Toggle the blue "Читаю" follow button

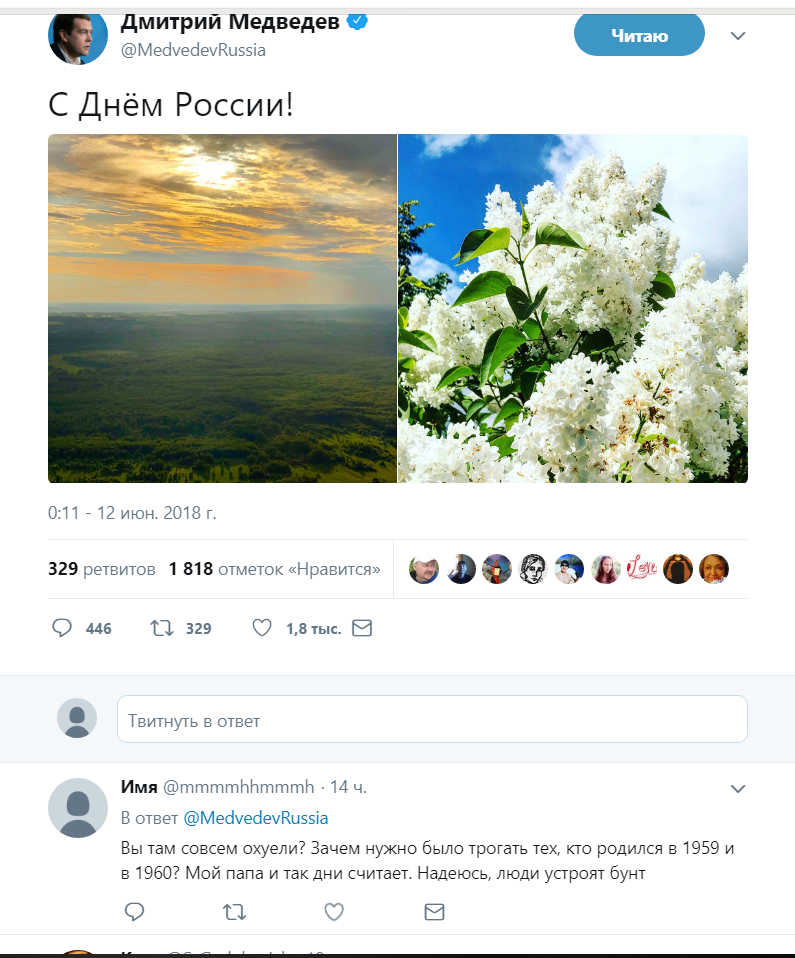[x=639, y=36]
